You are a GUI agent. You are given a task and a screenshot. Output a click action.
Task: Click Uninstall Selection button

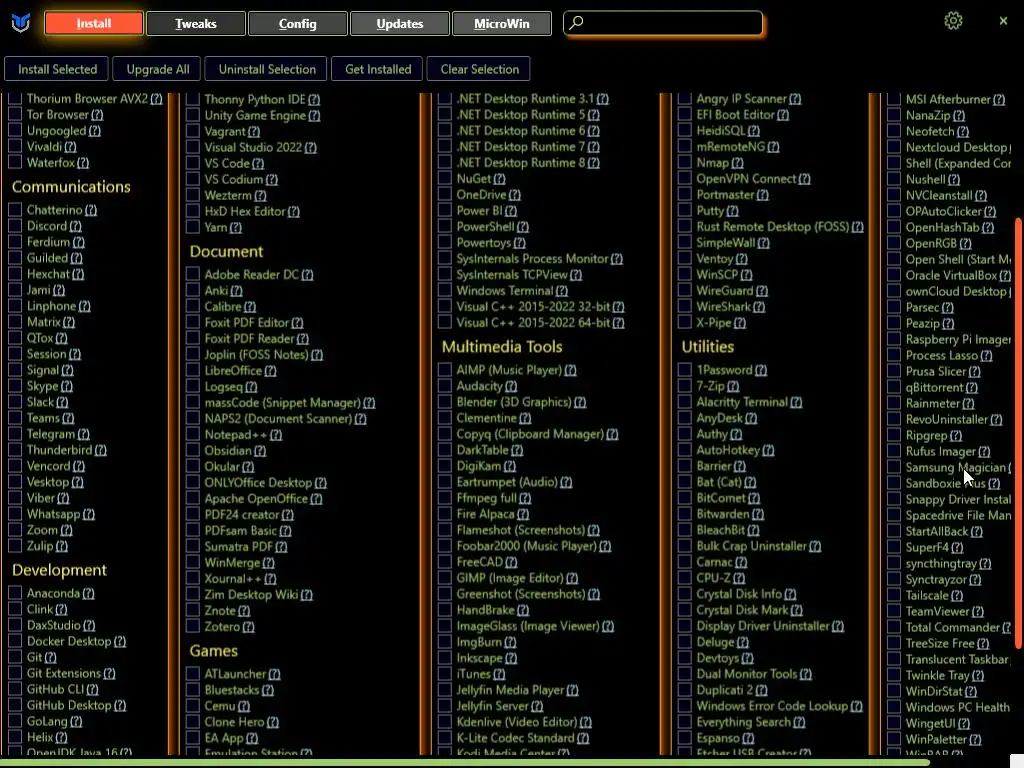pos(267,69)
